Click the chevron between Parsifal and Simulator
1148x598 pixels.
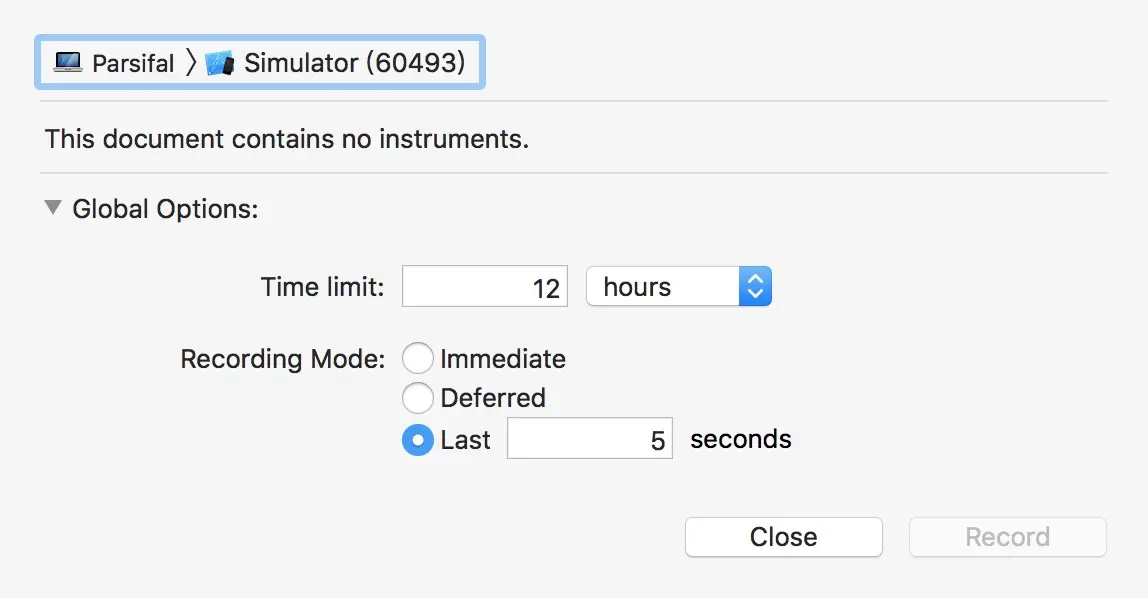point(191,63)
